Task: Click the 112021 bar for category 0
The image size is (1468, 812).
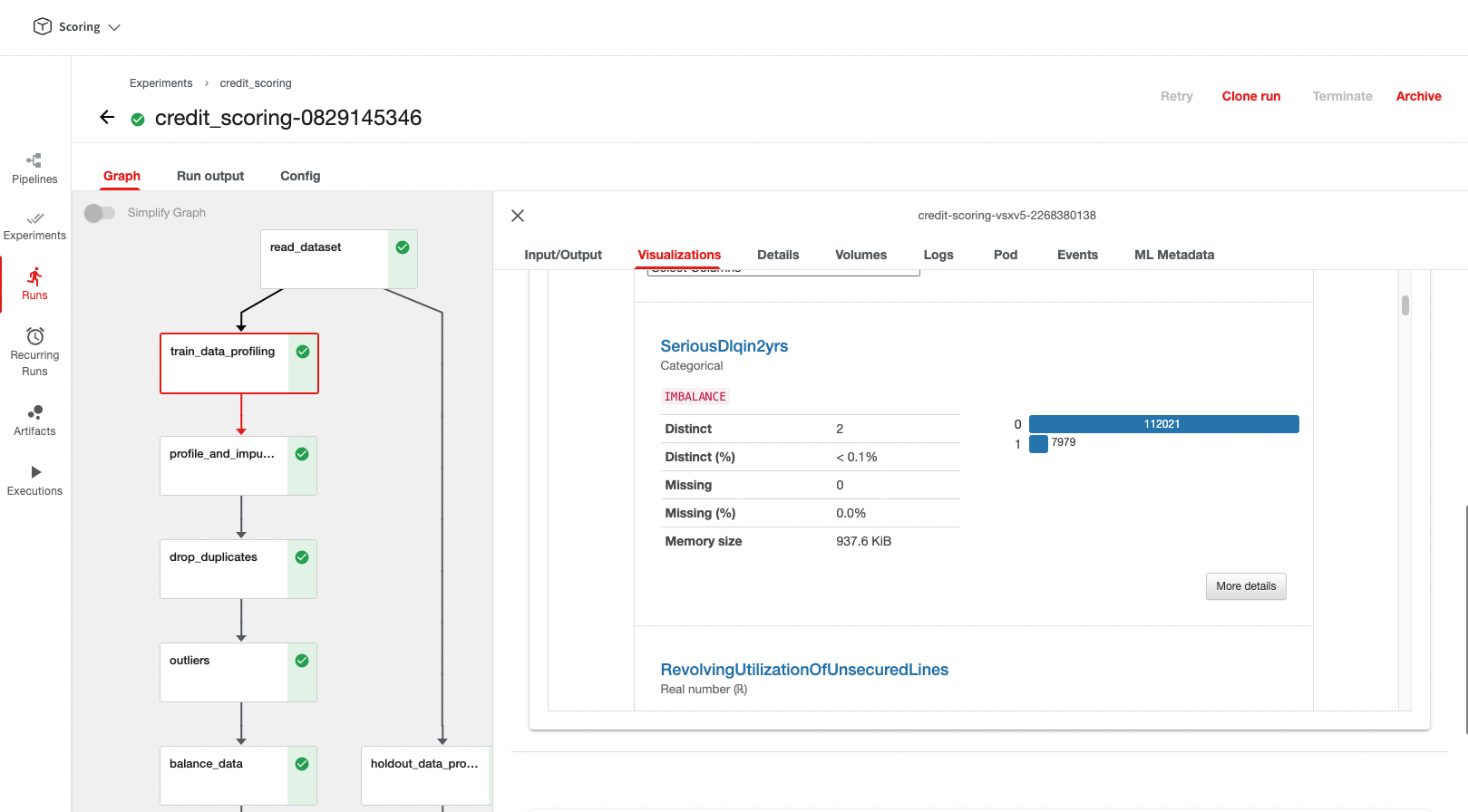Action: [x=1163, y=424]
